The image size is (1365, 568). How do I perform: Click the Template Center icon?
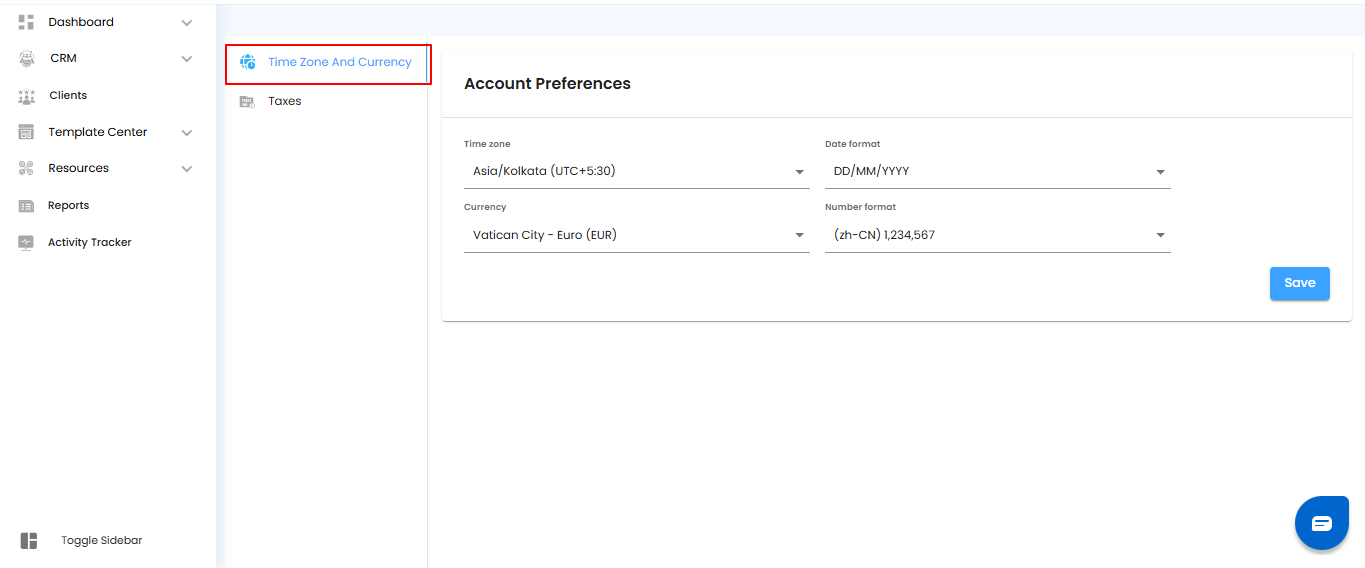coord(27,132)
